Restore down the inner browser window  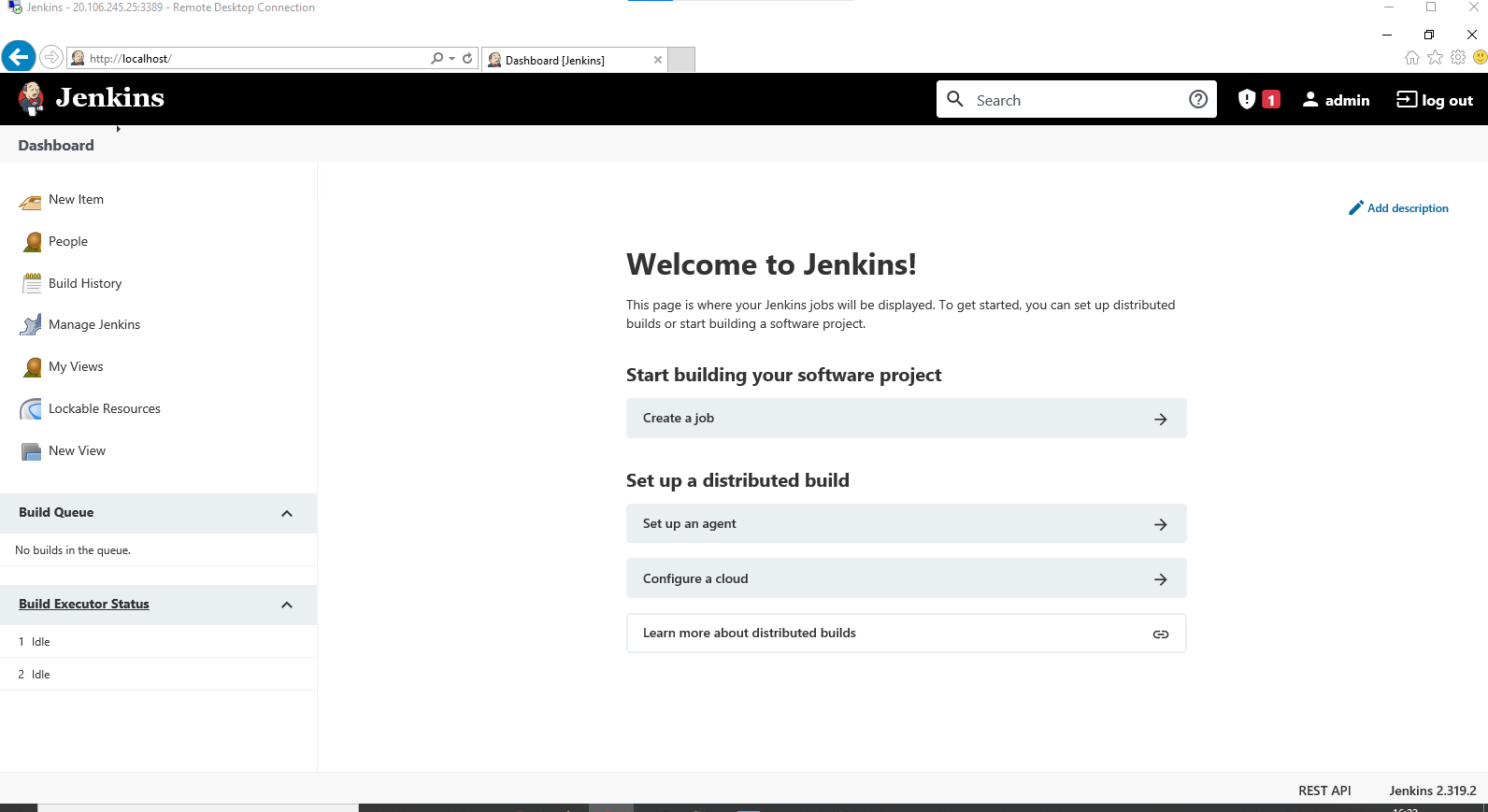tap(1429, 35)
